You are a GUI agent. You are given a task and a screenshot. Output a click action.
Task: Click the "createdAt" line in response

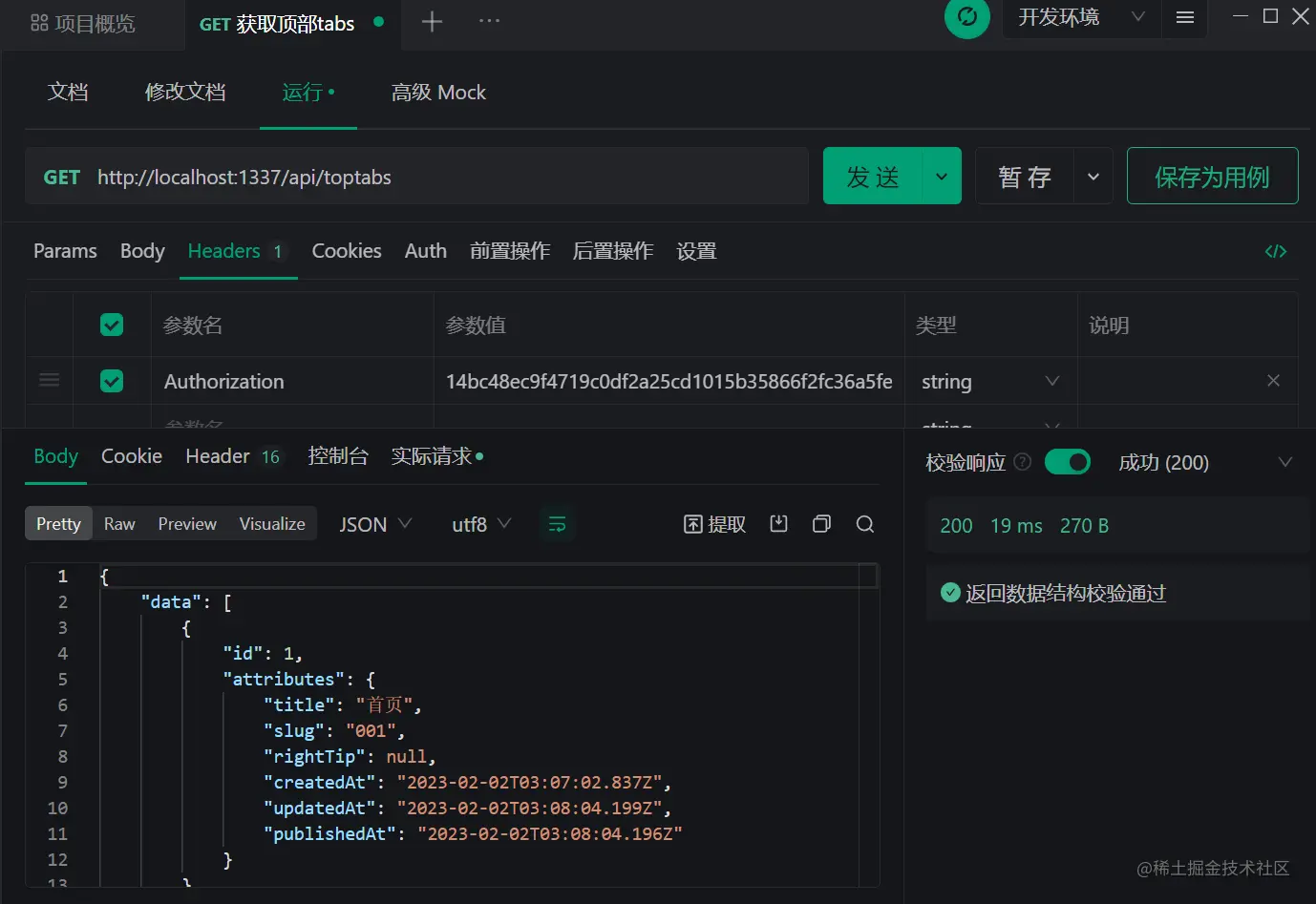click(468, 783)
